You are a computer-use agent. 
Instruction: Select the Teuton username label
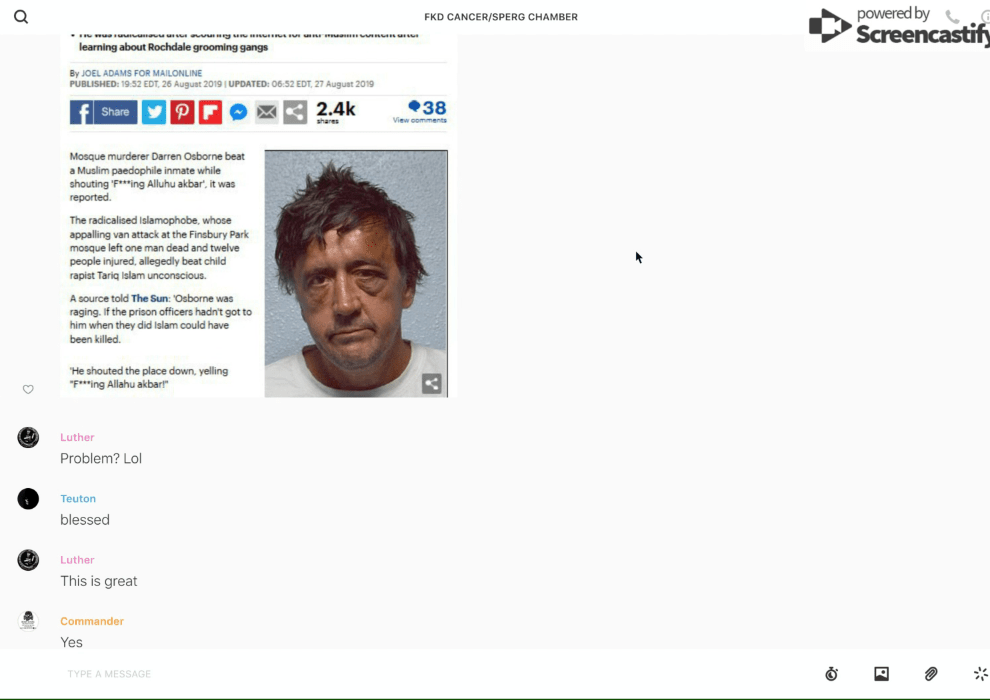tap(78, 499)
